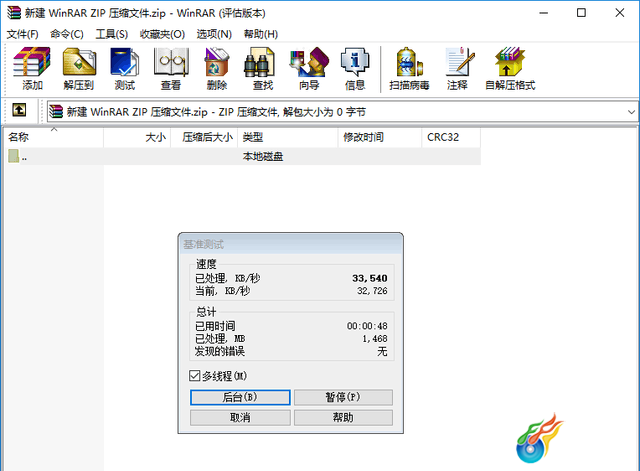Toggle the 多线程(M) checkbox
Image resolution: width=640 pixels, height=471 pixels.
195,375
